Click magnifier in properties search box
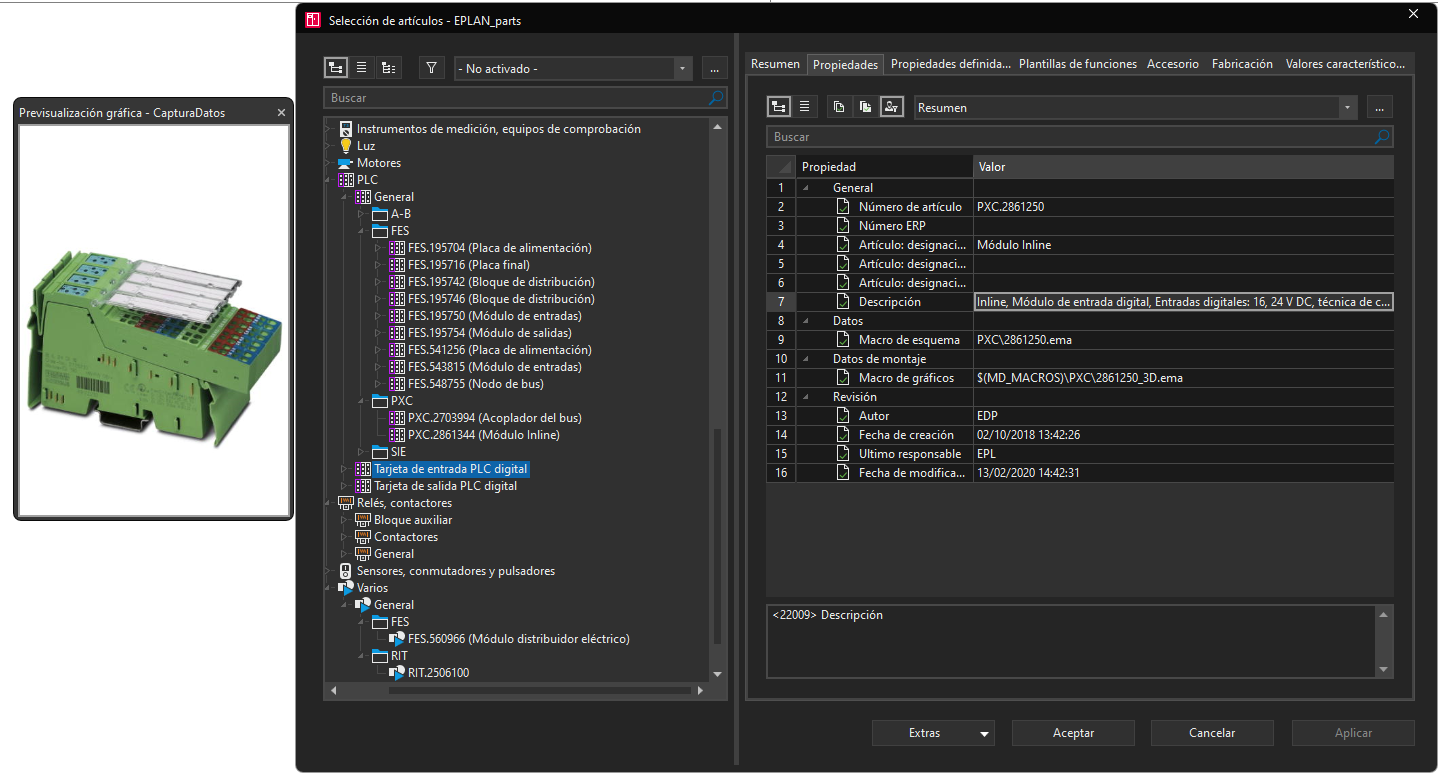Viewport: 1438px width, 773px height. click(x=1382, y=136)
